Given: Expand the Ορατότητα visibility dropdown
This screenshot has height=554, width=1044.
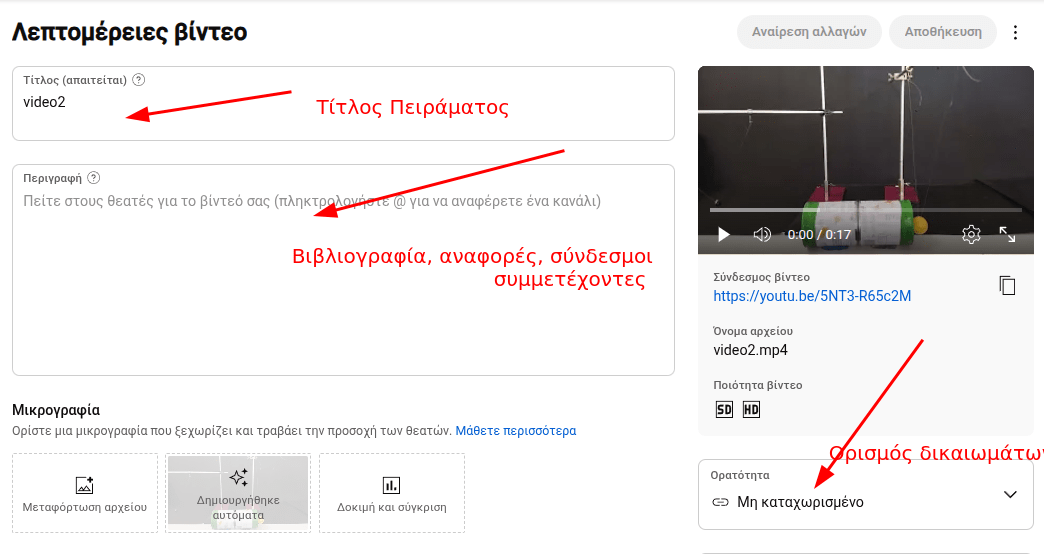Looking at the screenshot, I should click(1009, 494).
